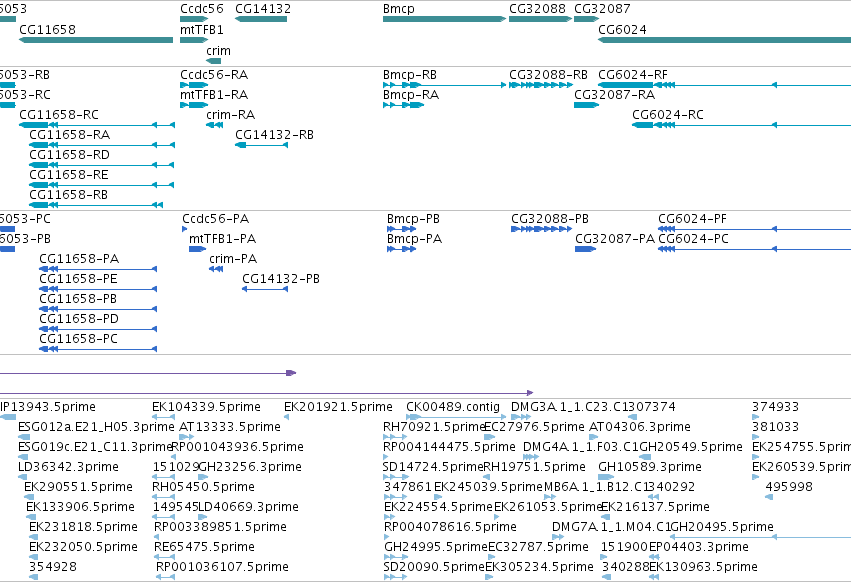Select transcript CG11658-RA
The height and width of the screenshot is (582, 851).
pyautogui.click(x=102, y=145)
